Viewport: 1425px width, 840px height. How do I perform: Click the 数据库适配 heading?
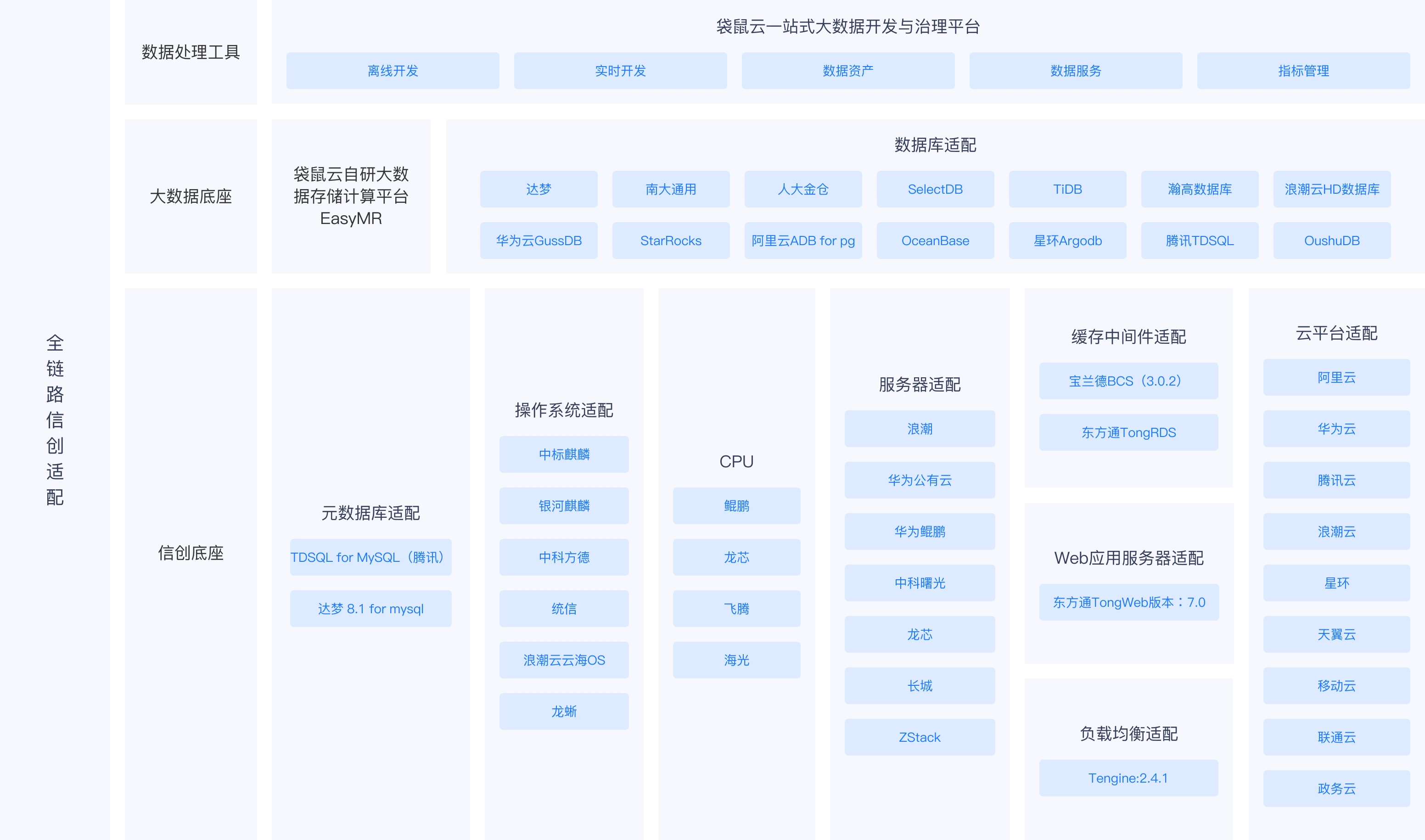[x=935, y=145]
